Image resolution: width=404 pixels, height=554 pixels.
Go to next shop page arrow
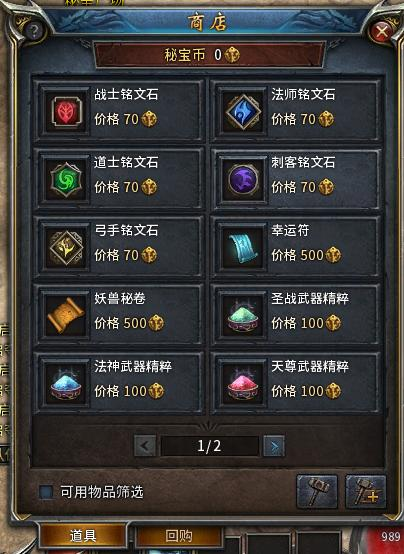274,446
